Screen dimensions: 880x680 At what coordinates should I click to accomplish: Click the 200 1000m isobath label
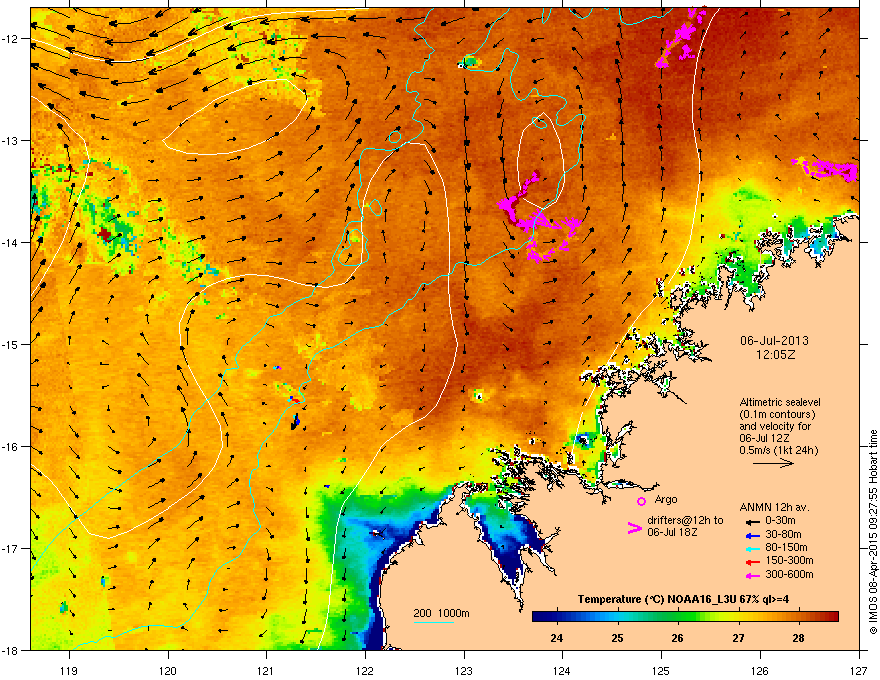pos(442,613)
